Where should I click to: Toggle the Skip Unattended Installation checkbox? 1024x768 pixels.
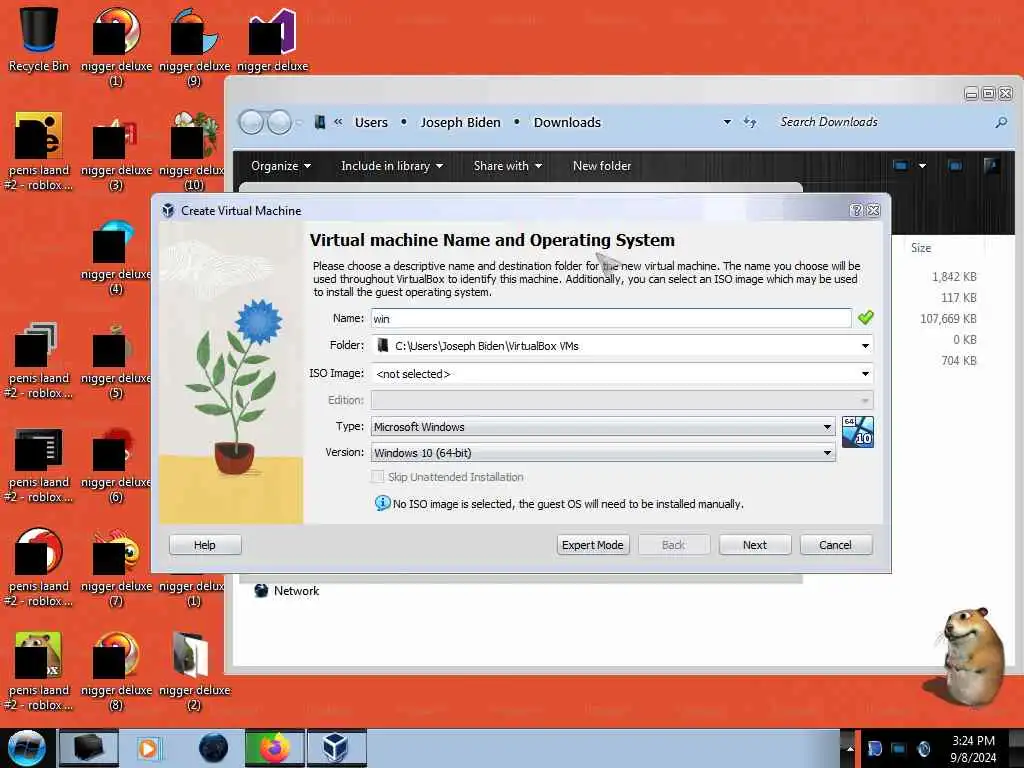coord(377,477)
